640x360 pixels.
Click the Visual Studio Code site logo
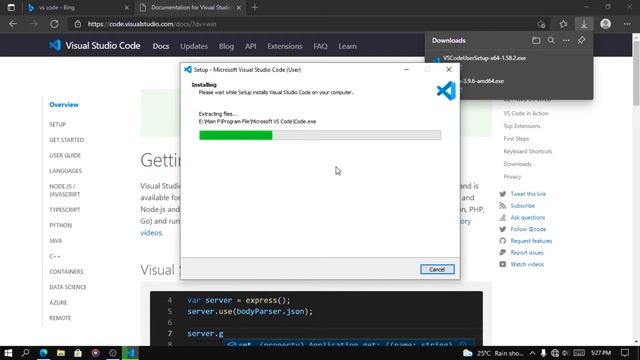coord(94,45)
